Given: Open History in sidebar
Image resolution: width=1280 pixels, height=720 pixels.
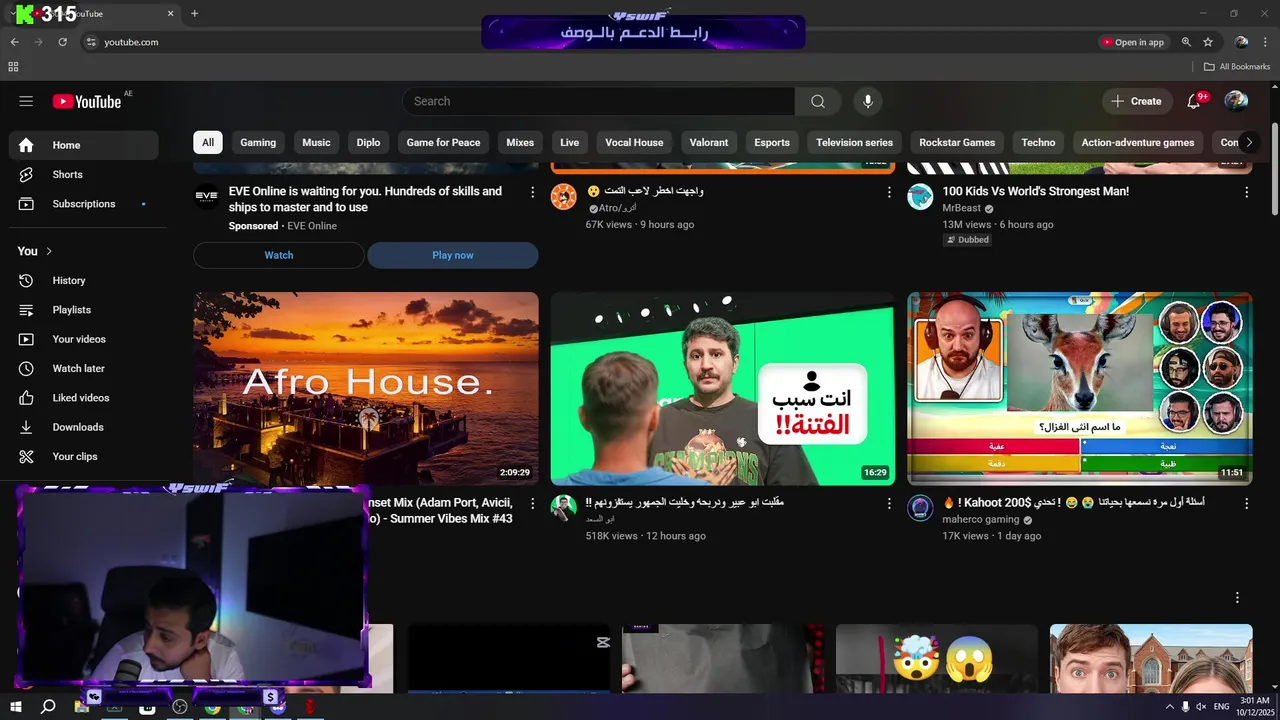Looking at the screenshot, I should coord(84,281).
